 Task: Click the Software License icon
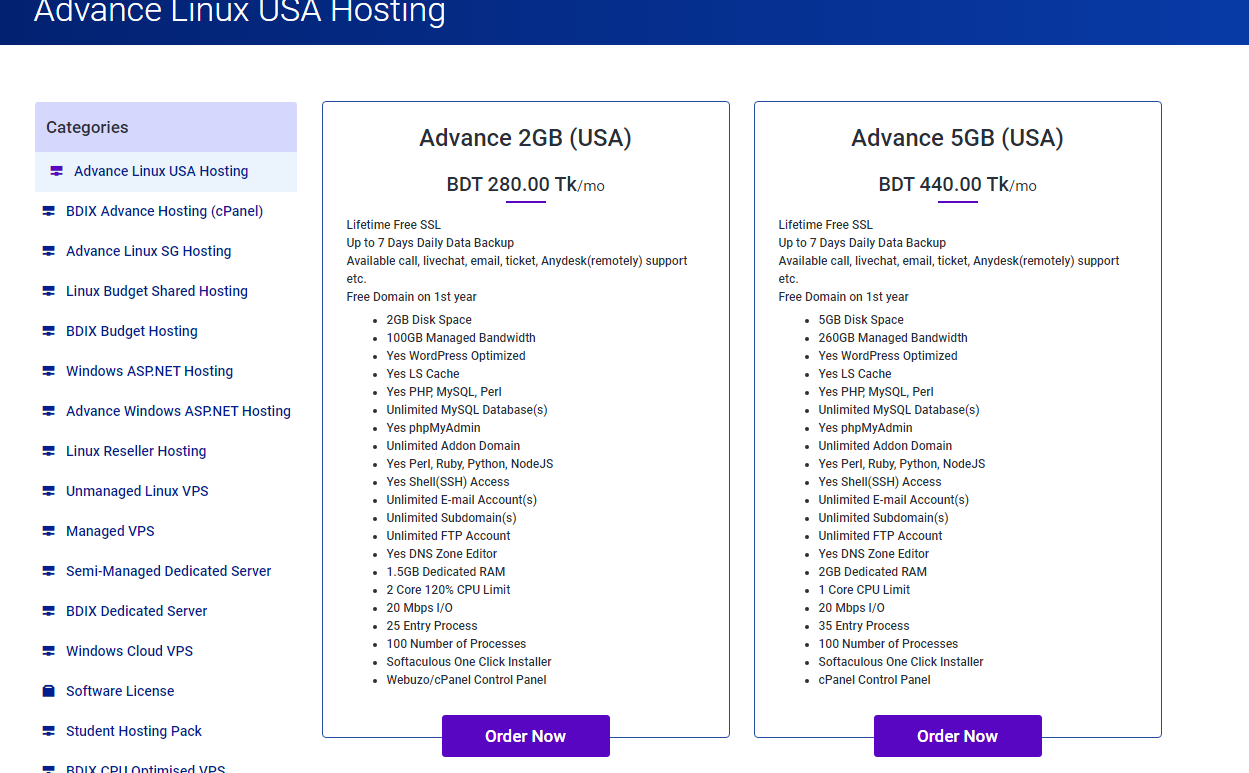(48, 691)
